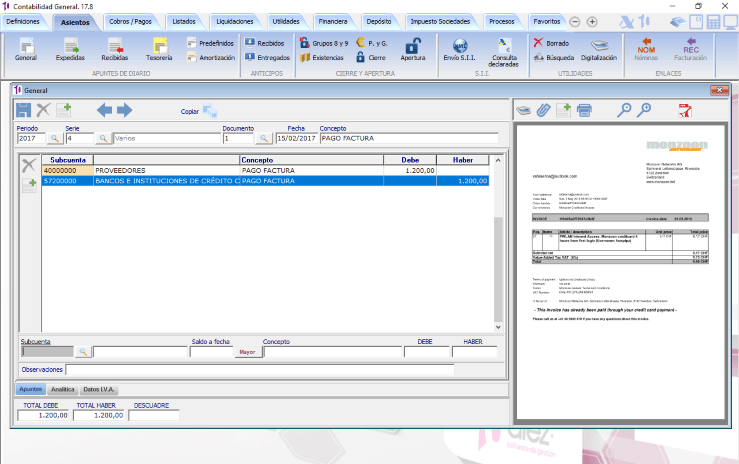Open Periodo lookup magnifier button

[55, 138]
